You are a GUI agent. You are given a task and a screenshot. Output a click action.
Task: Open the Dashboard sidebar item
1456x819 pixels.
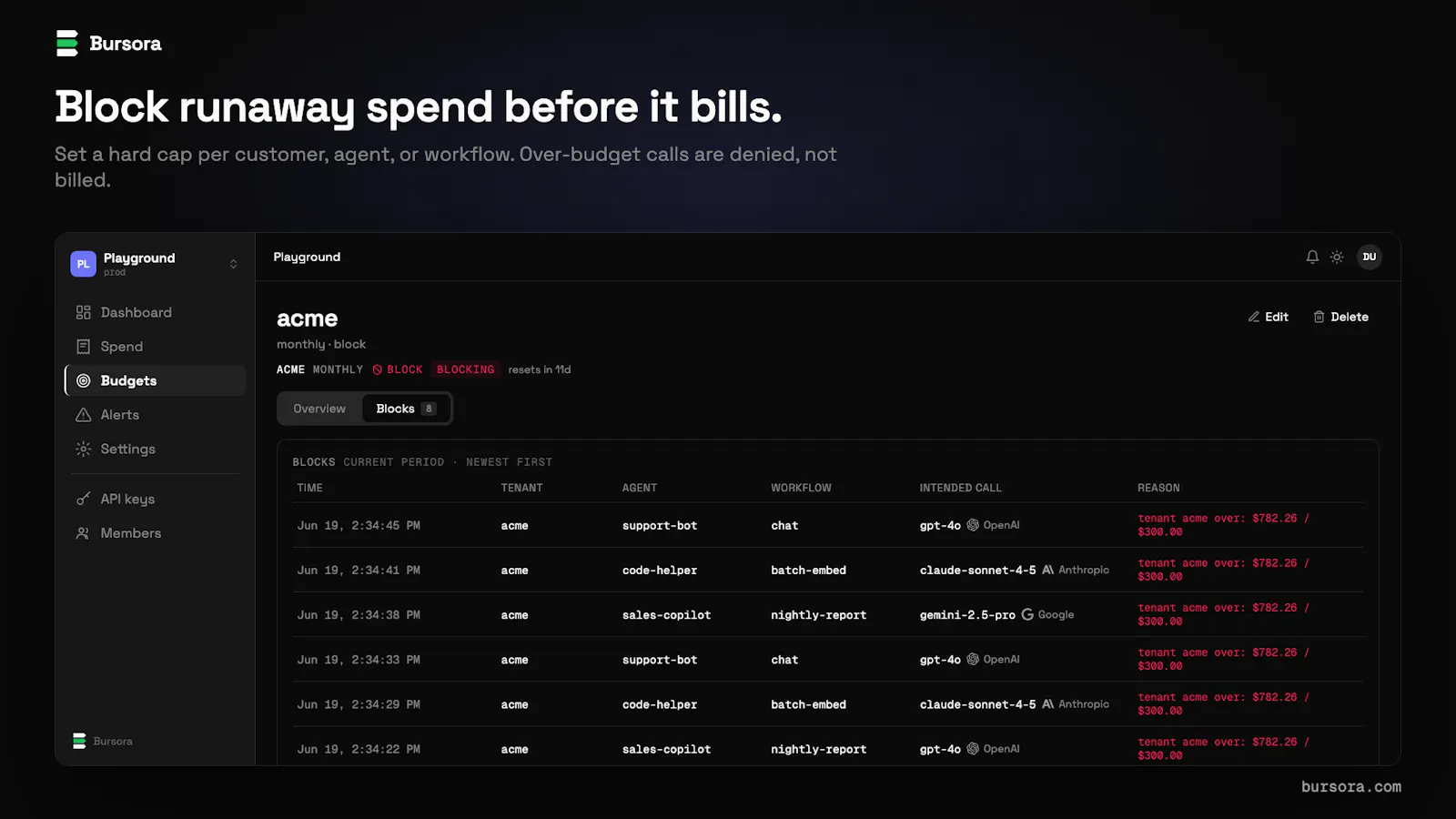point(155,312)
